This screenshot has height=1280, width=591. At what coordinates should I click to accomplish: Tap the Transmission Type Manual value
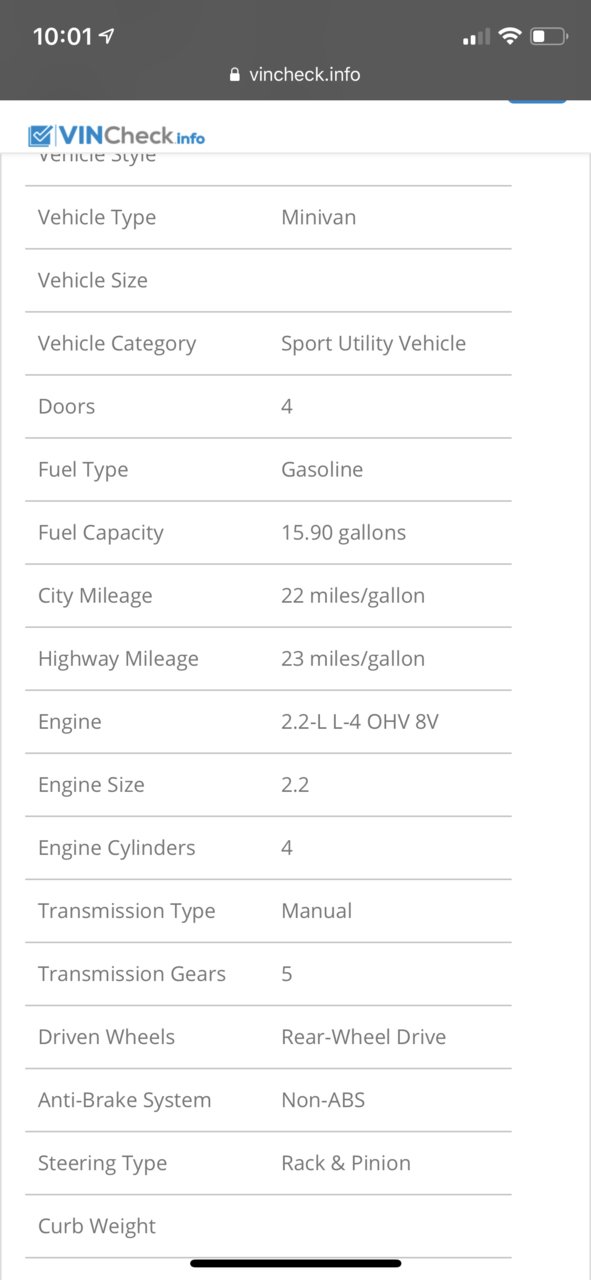(317, 910)
